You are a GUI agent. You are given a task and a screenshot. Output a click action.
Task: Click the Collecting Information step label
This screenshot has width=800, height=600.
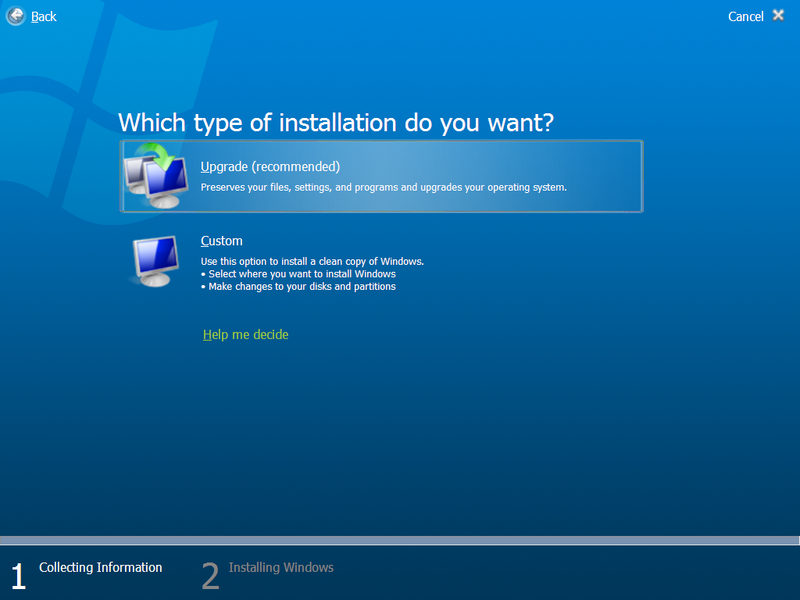point(101,567)
